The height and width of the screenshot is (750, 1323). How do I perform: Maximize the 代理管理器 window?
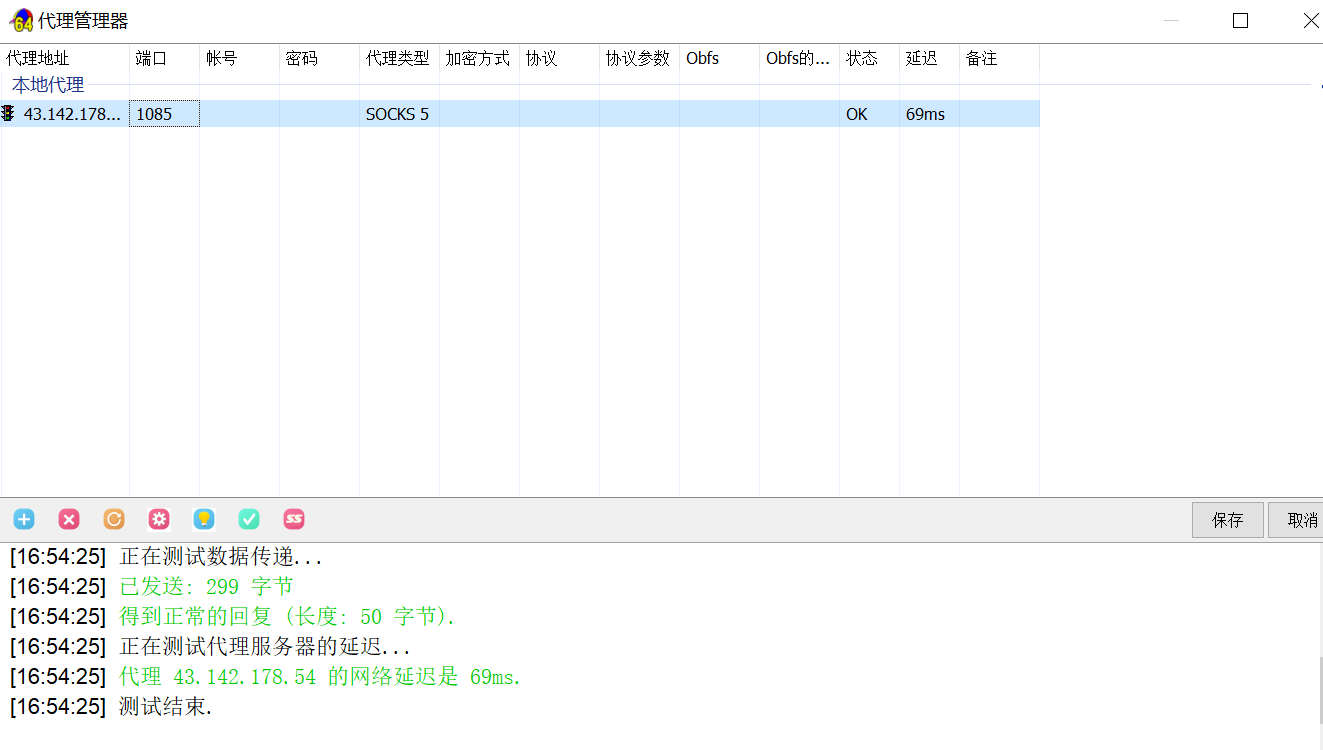(x=1241, y=21)
